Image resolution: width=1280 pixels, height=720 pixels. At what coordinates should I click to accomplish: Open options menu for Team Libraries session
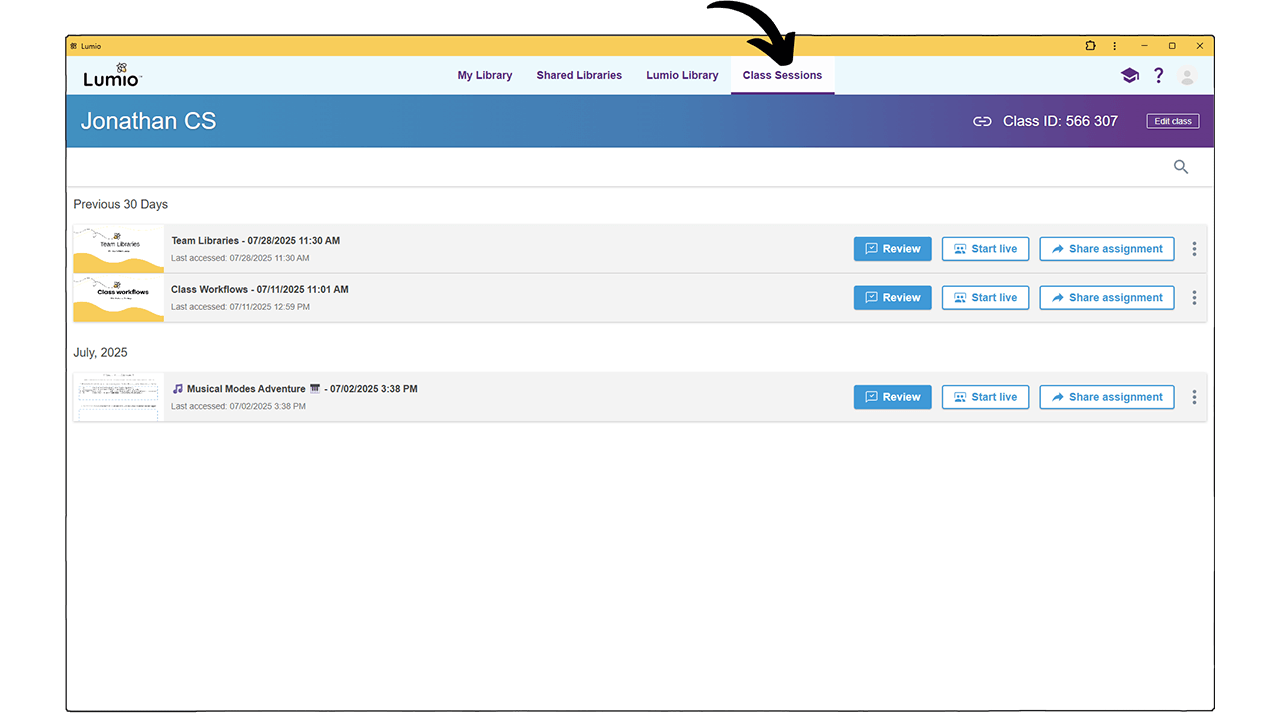pos(1194,248)
